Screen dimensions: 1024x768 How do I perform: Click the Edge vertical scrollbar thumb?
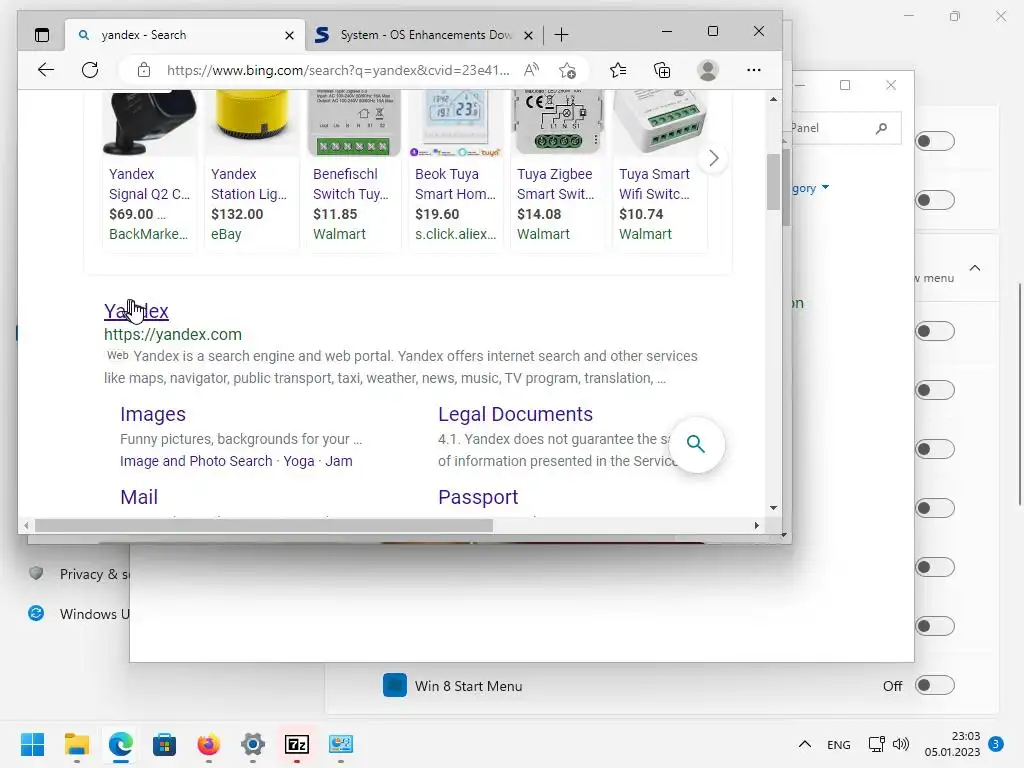pos(773,182)
